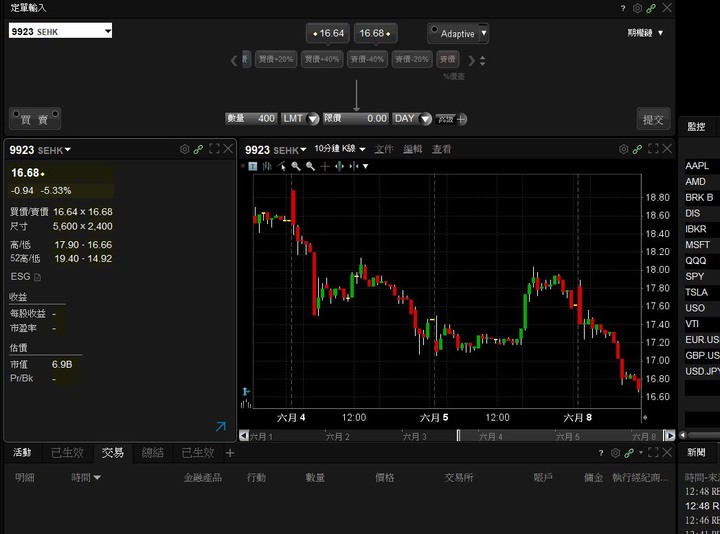Open help for the order entry panel
720x534 pixels.
pyautogui.click(x=623, y=8)
